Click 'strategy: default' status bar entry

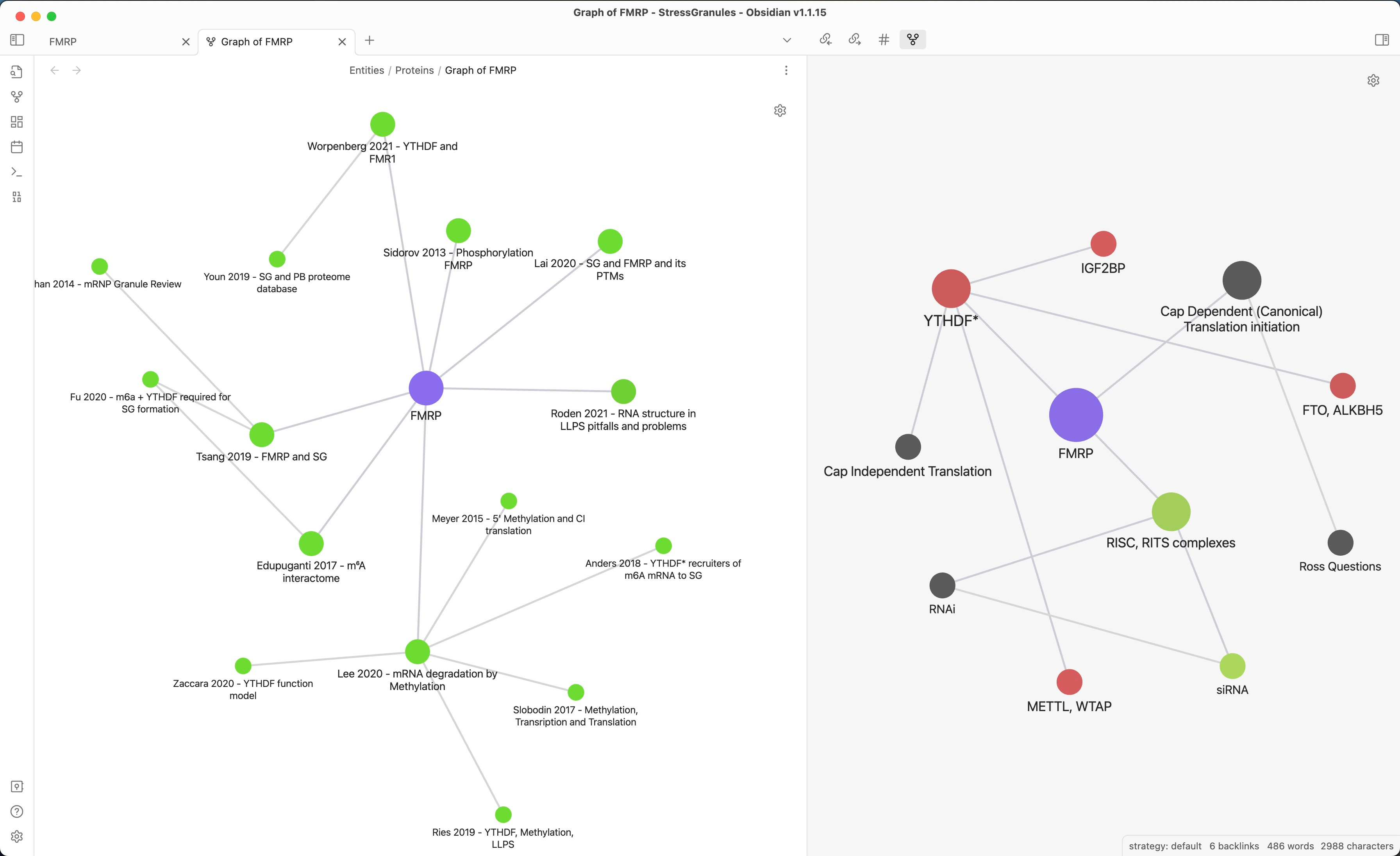coord(1165,846)
